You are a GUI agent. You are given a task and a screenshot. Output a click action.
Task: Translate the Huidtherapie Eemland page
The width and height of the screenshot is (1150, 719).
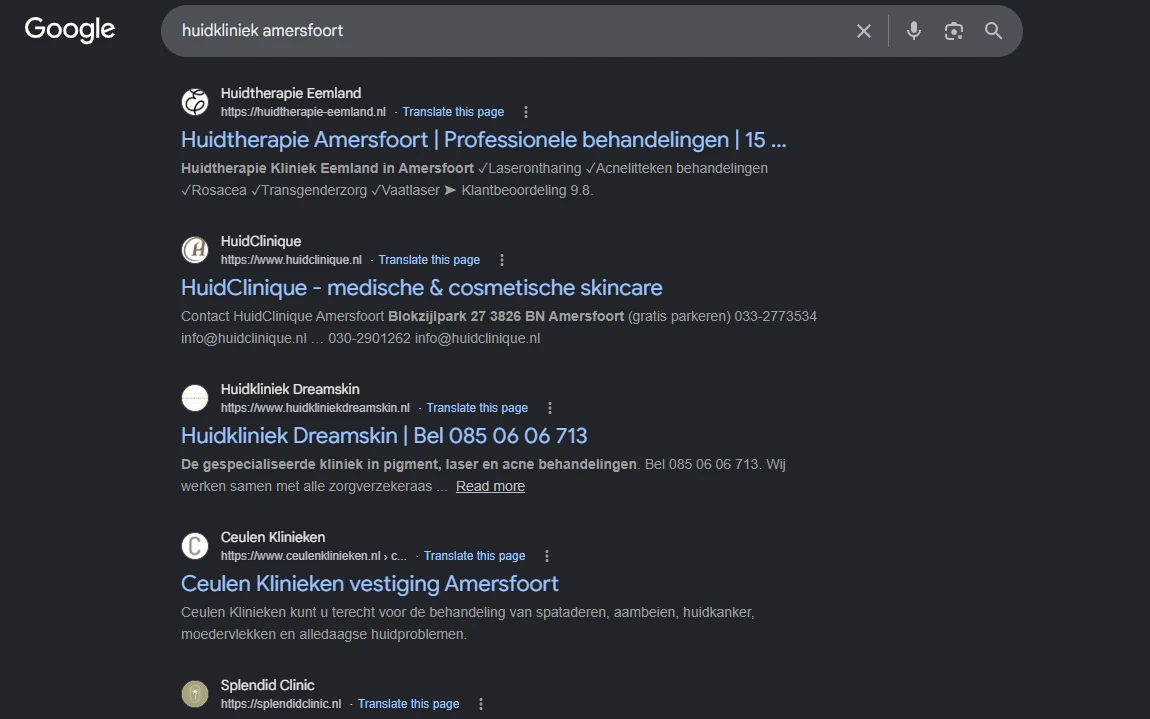pos(453,112)
